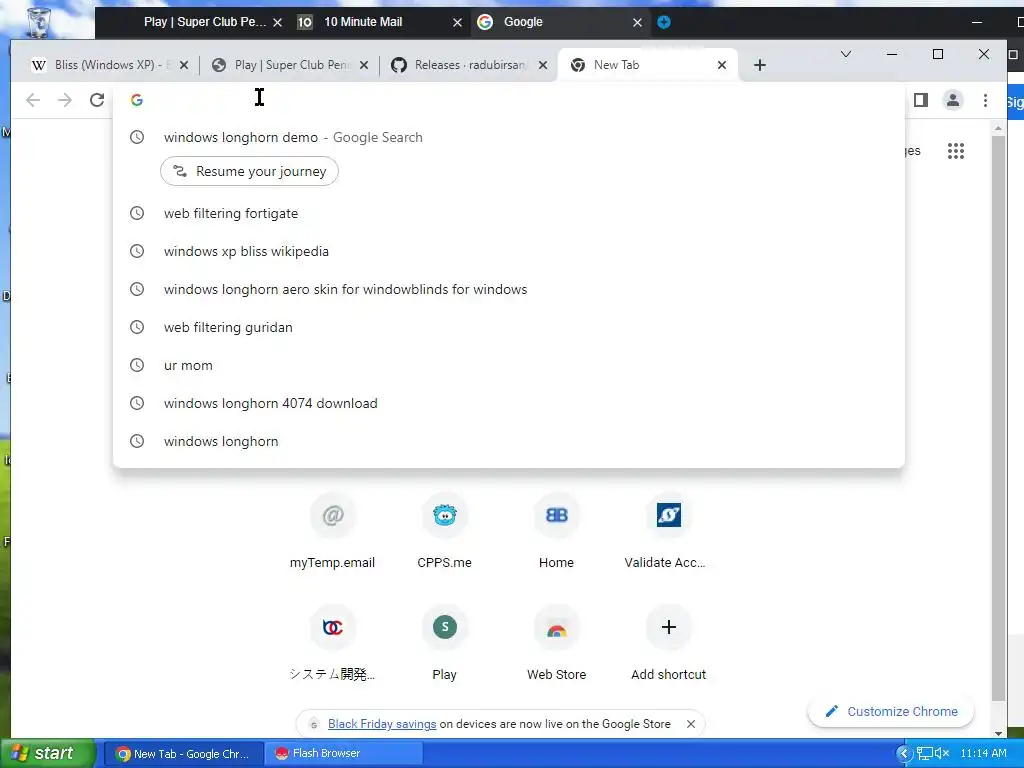The height and width of the screenshot is (768, 1024).
Task: Select windows longhorn 4074 download suggestion
Action: pos(509,403)
